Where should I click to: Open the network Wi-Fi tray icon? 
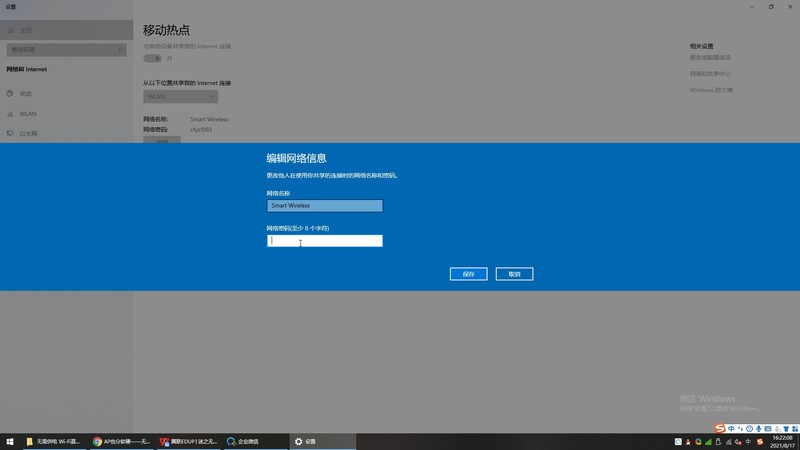(729, 442)
